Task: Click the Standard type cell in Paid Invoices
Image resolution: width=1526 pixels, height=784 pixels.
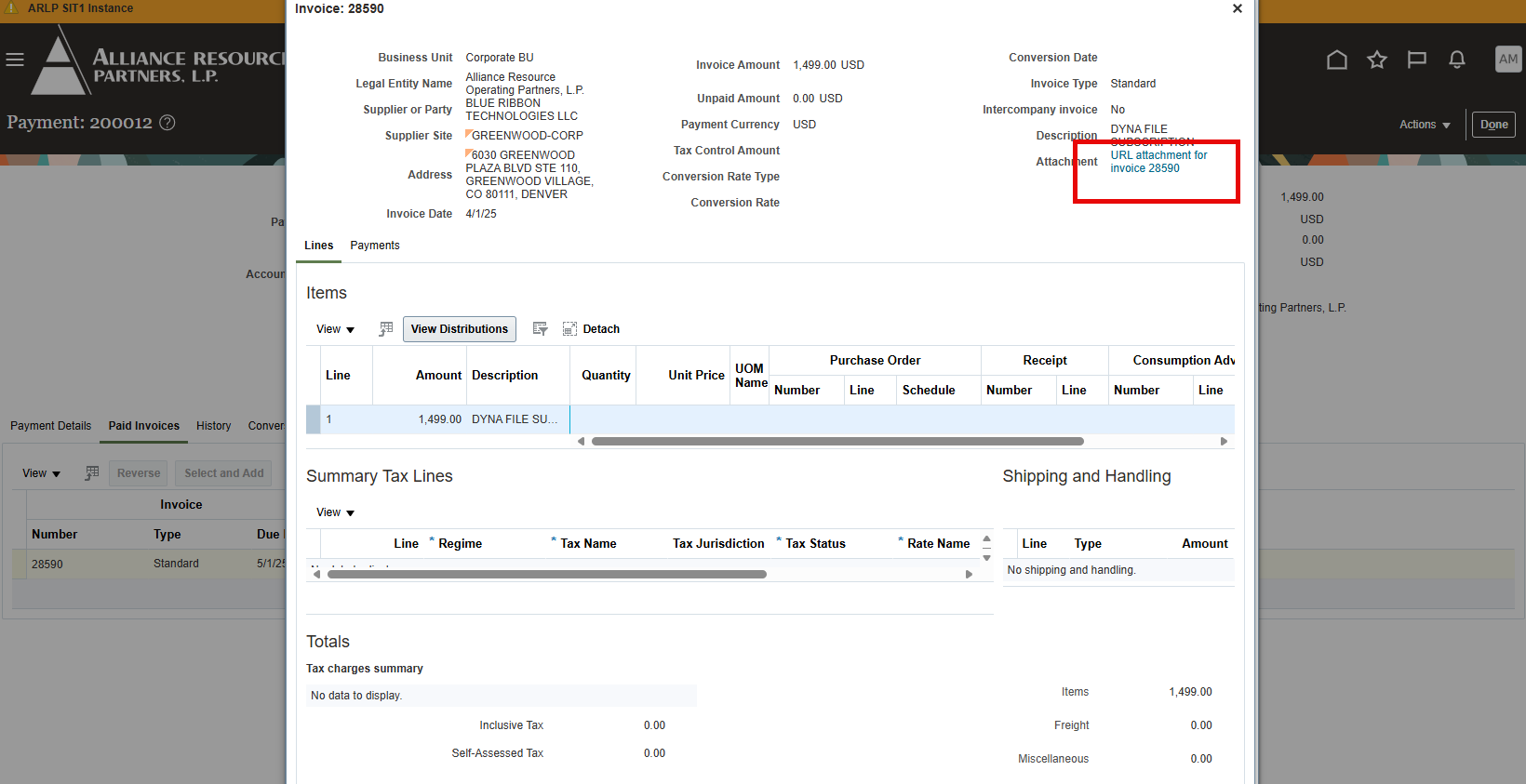Action: pyautogui.click(x=176, y=564)
